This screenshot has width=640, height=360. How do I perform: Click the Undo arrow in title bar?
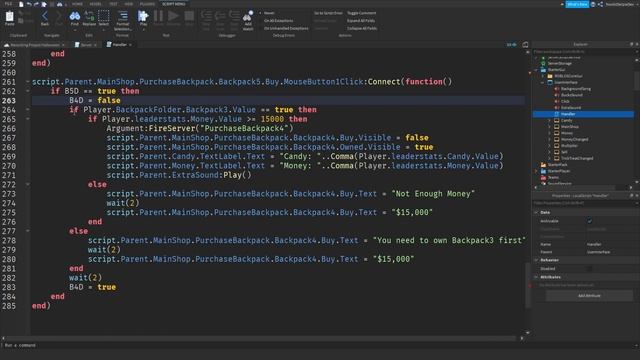pos(29,4)
